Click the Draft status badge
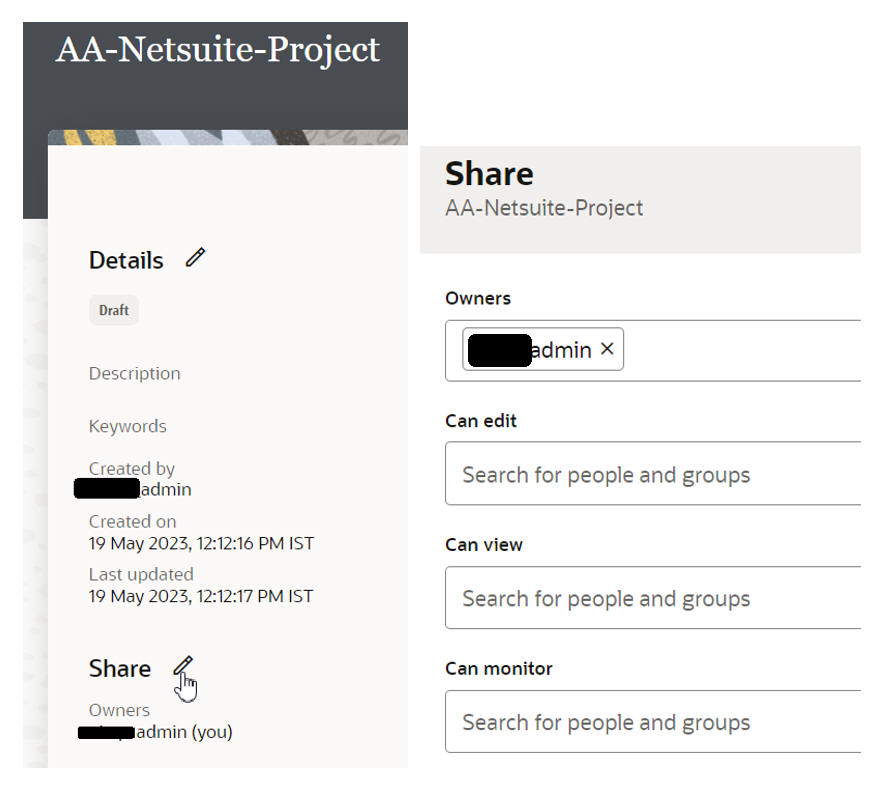The height and width of the screenshot is (791, 872). point(114,310)
